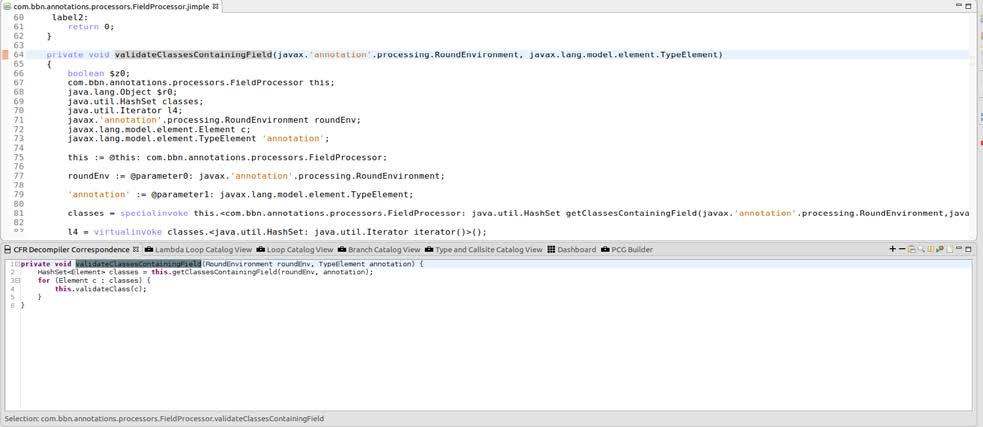Click the orange marker beside line 64
The image size is (983, 427).
tap(6, 55)
